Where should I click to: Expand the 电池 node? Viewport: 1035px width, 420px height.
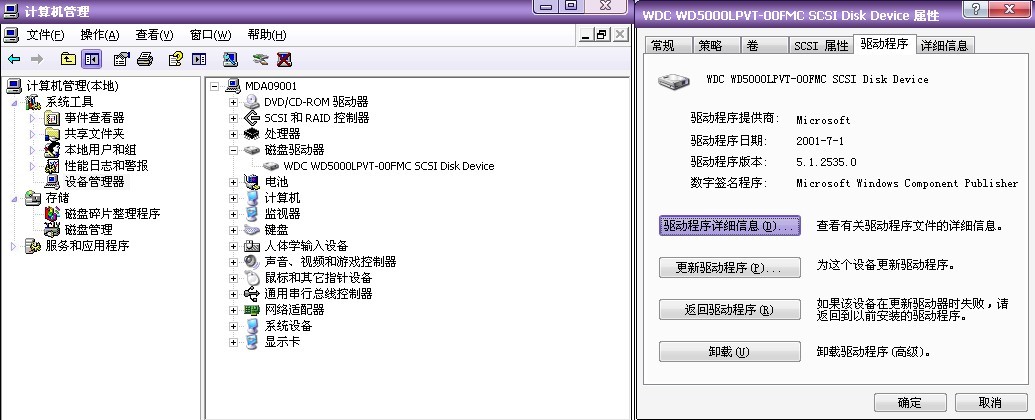pos(233,182)
